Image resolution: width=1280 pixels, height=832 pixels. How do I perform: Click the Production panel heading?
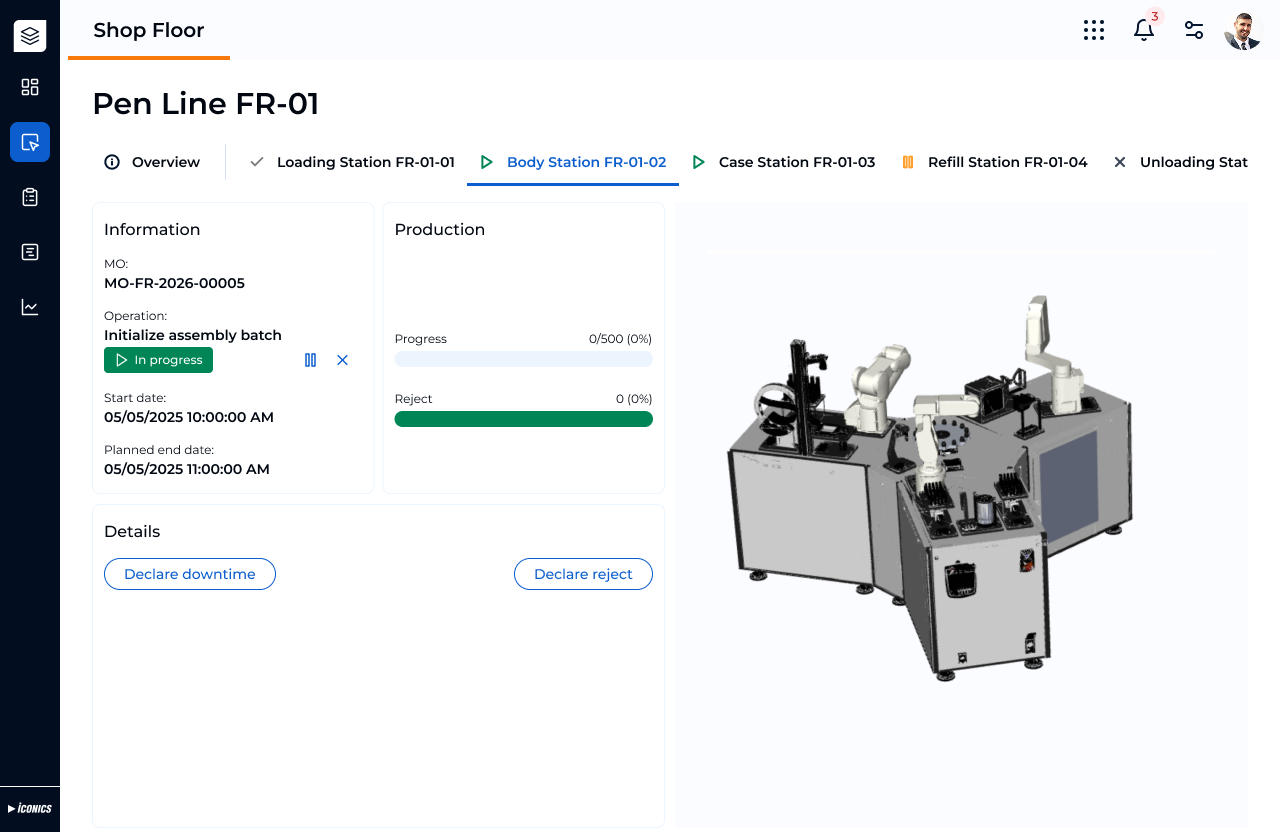pos(440,229)
